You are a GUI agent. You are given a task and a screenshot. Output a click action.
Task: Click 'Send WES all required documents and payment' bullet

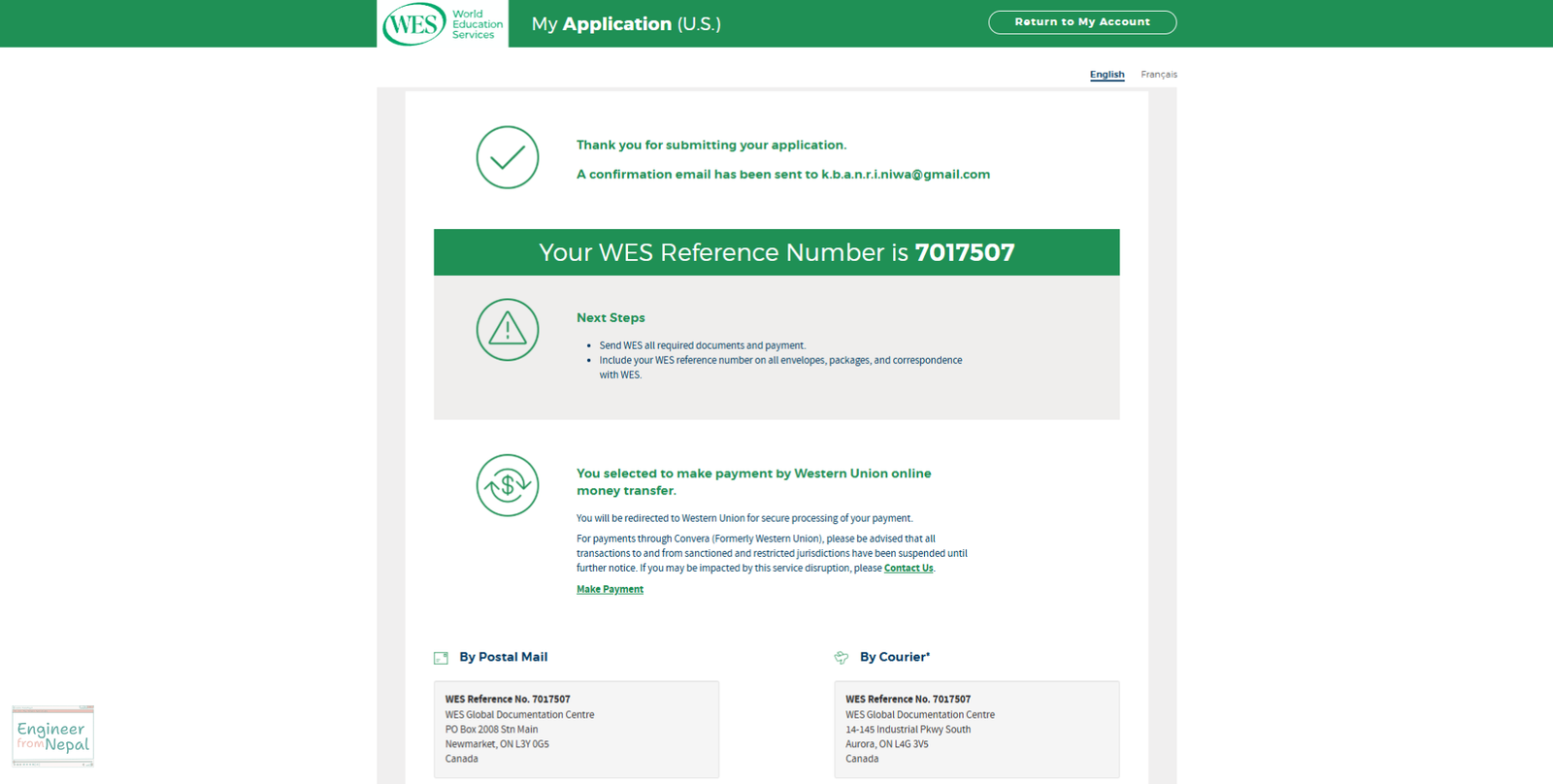703,345
